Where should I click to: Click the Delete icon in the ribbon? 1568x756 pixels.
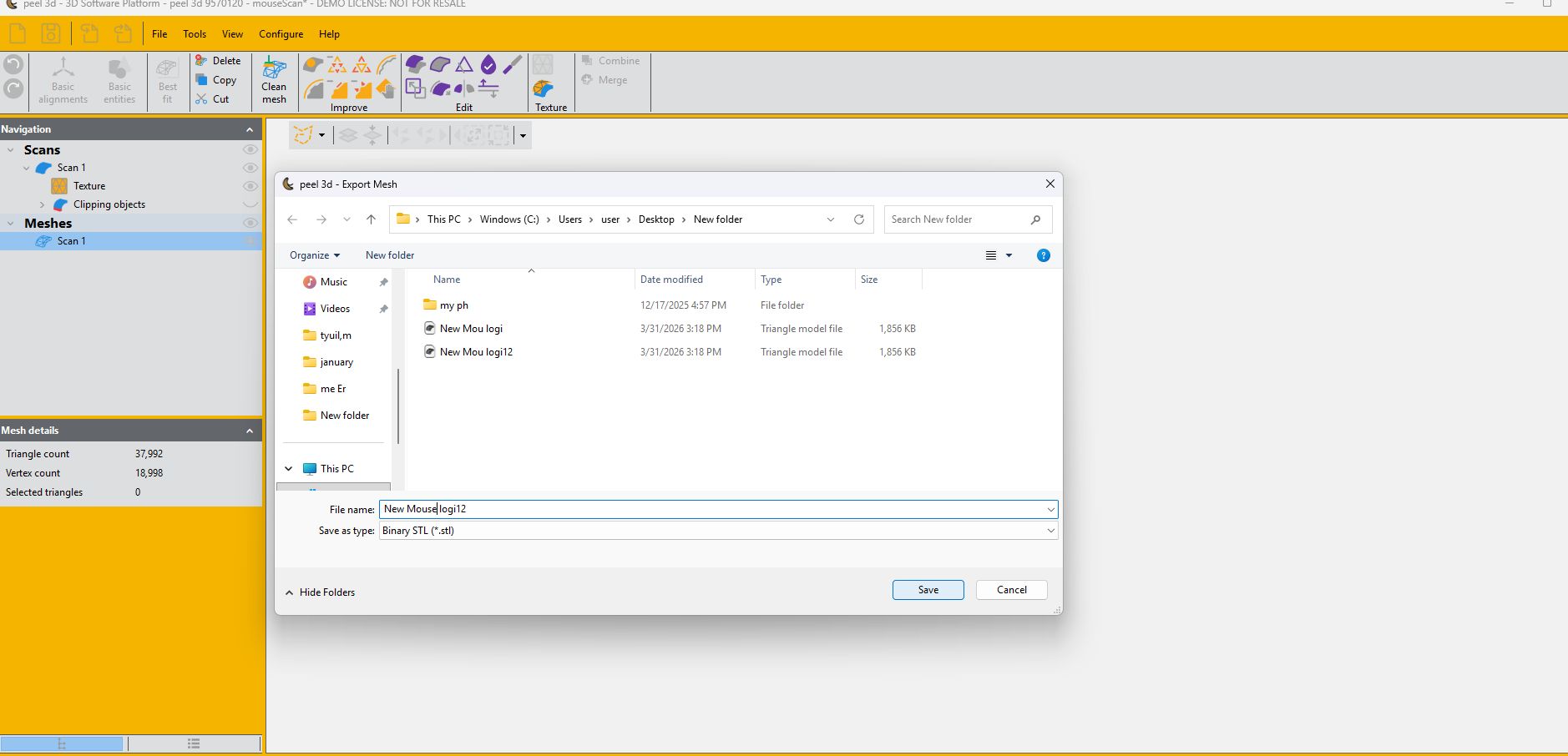[x=201, y=60]
